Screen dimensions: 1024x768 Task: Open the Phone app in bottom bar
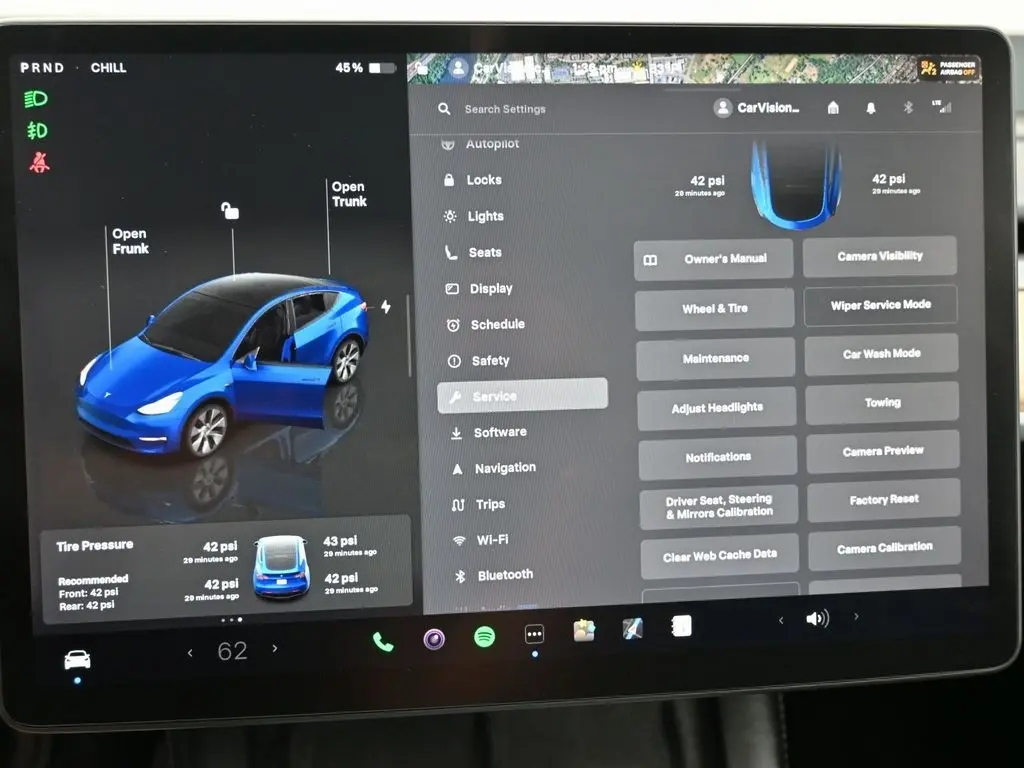[383, 641]
